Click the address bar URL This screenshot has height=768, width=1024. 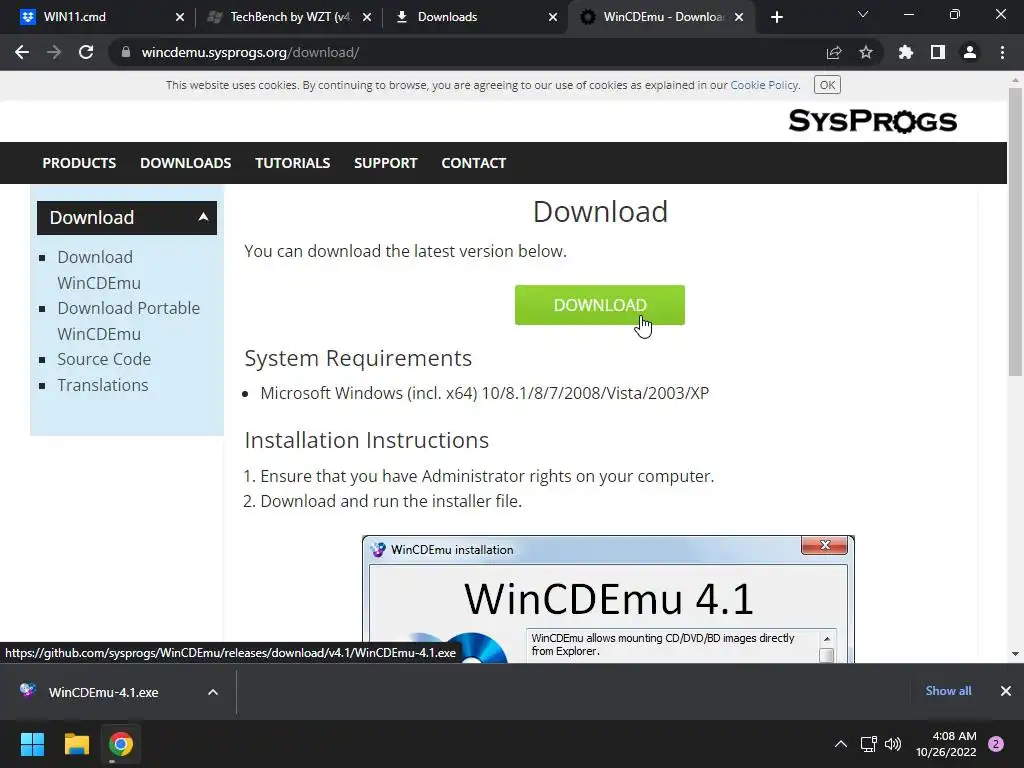click(250, 52)
